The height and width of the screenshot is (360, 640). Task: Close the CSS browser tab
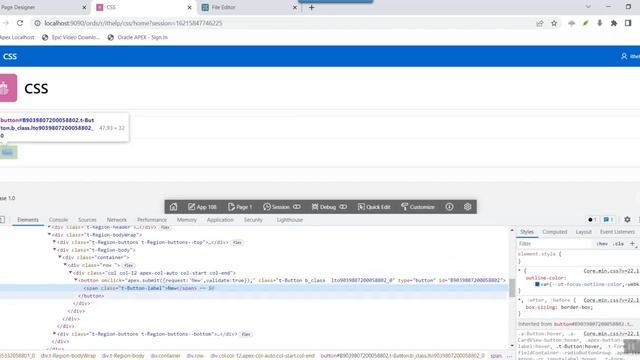click(189, 7)
